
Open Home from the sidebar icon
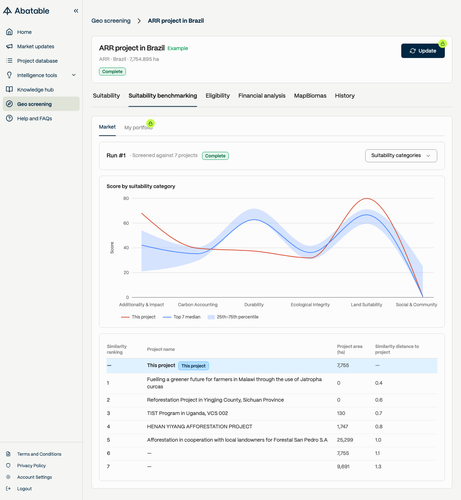point(9,32)
